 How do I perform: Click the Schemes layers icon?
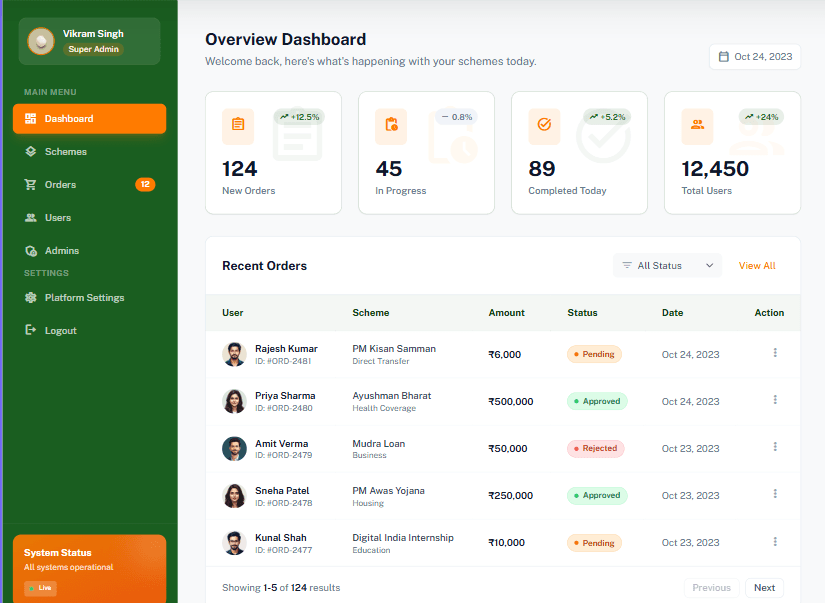[31, 152]
